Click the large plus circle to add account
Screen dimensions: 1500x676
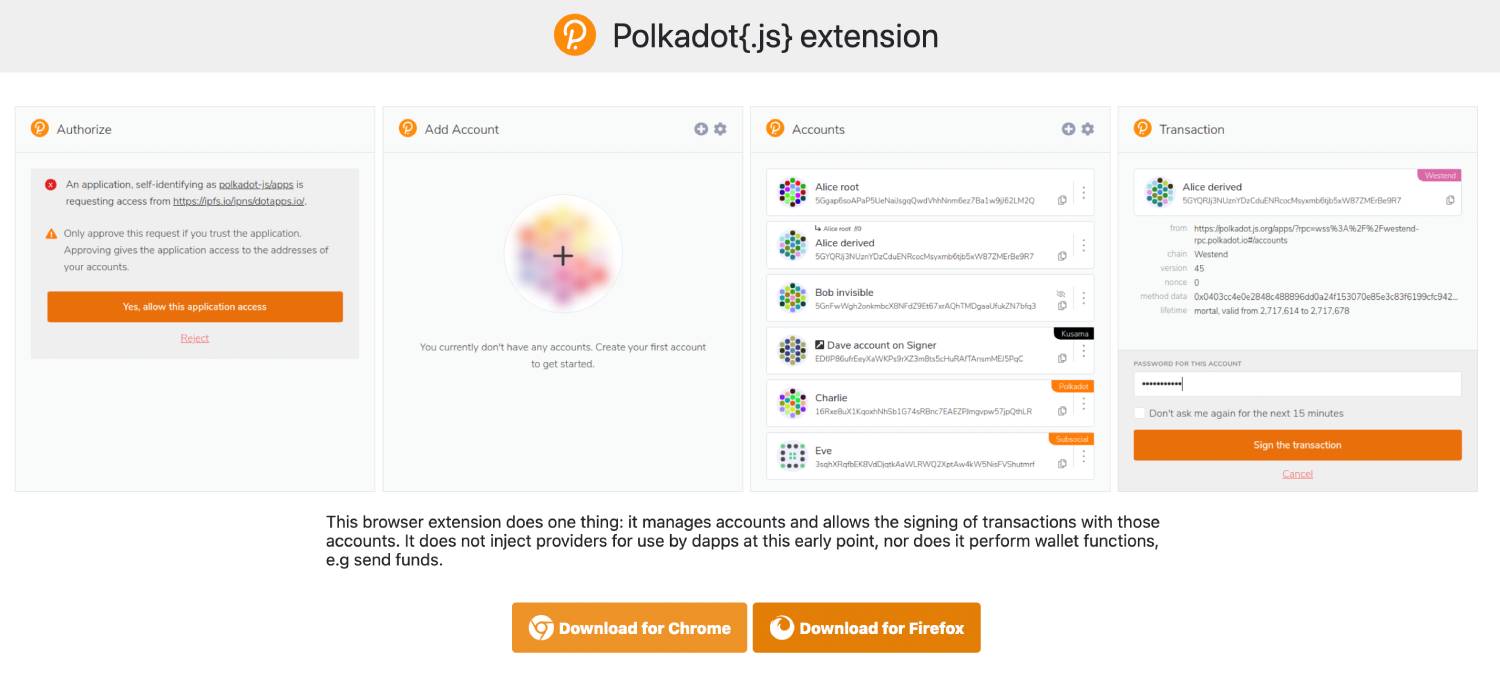pyautogui.click(x=563, y=256)
